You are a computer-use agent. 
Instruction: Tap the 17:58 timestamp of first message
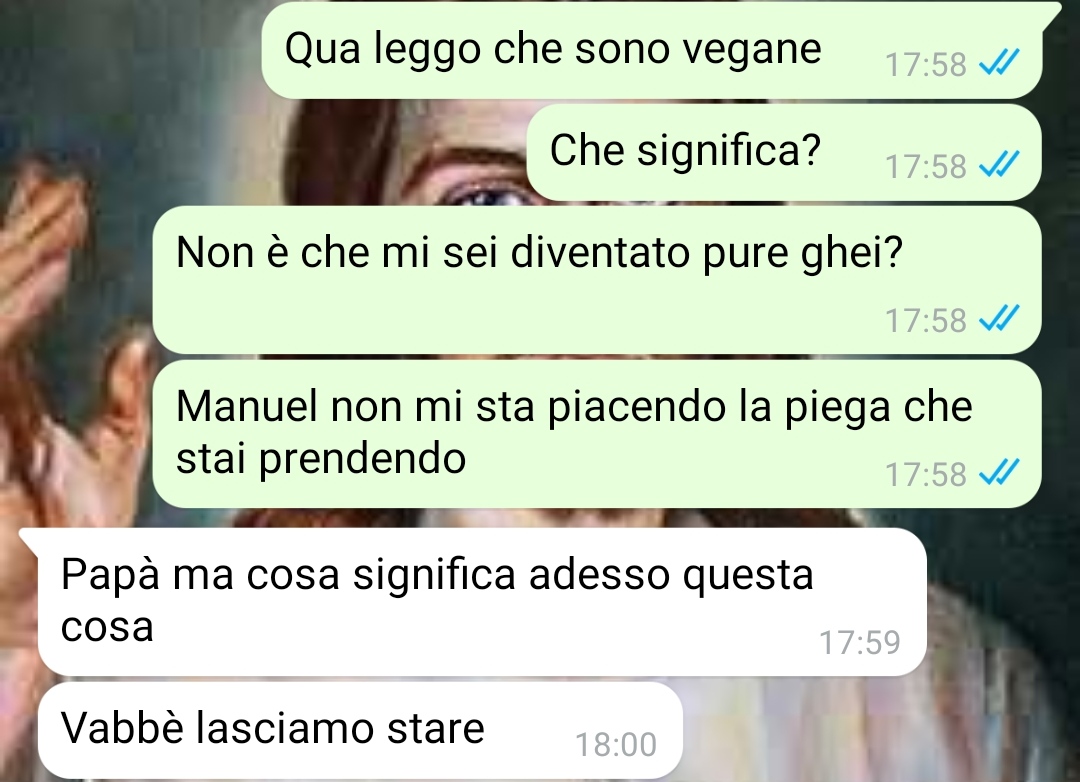click(x=925, y=64)
